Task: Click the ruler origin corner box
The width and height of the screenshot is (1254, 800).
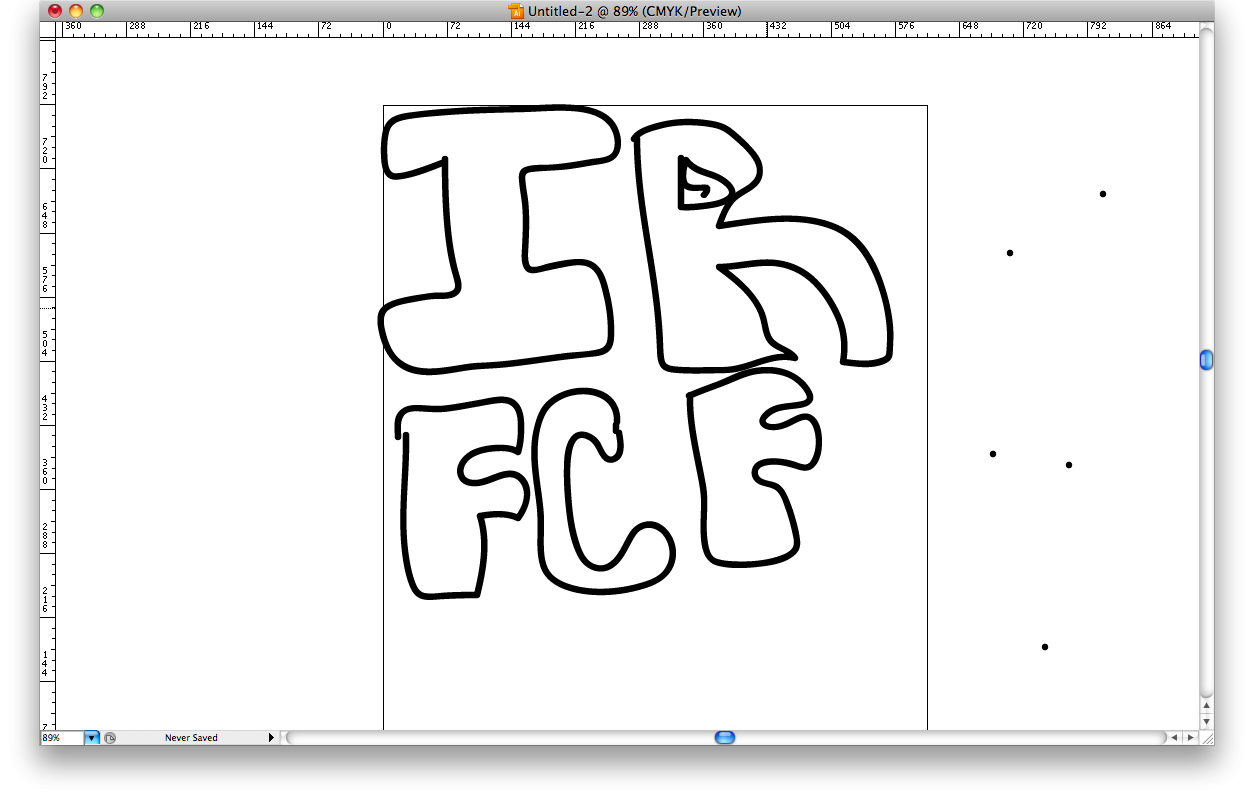Action: click(47, 30)
